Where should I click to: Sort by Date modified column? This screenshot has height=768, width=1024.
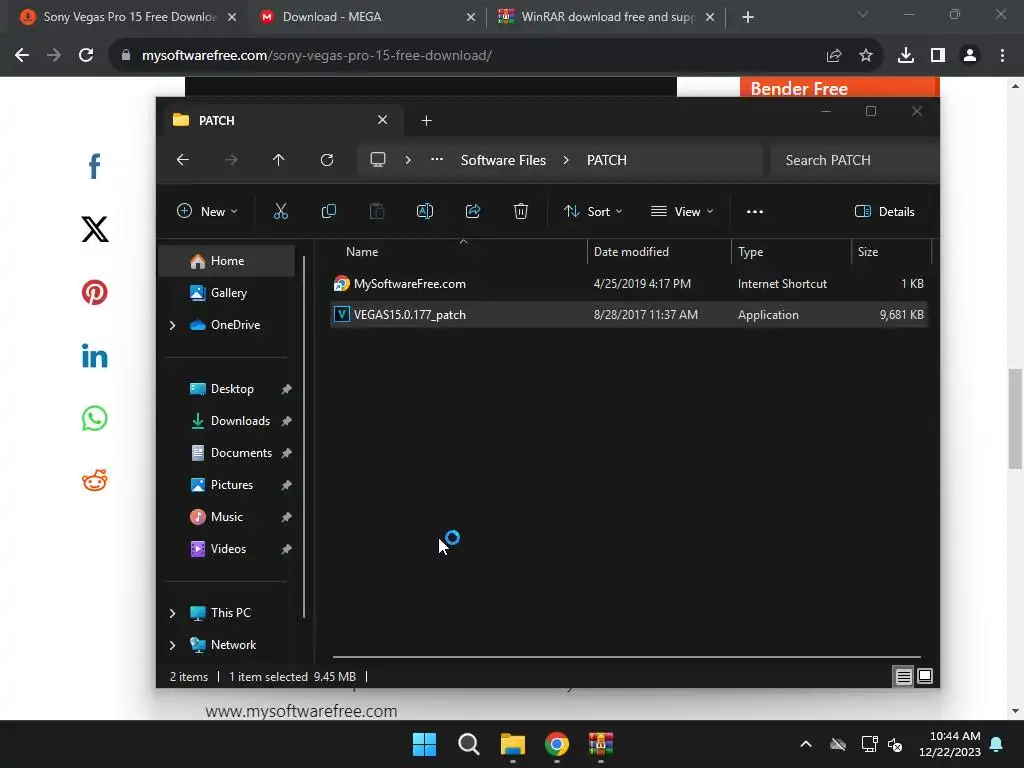point(659,252)
